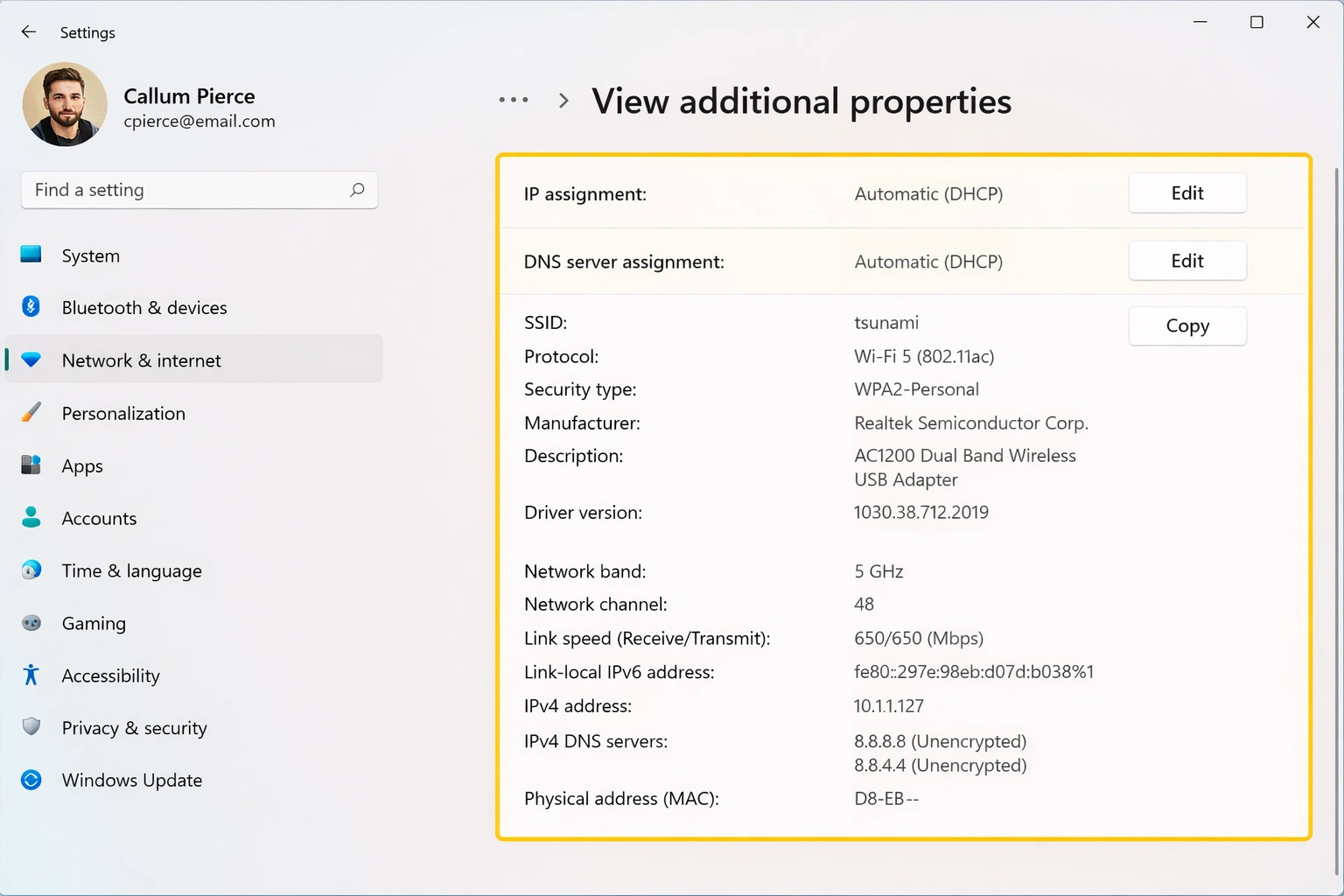The width and height of the screenshot is (1344, 896).
Task: Select the Gaming controller icon
Action: [x=31, y=622]
